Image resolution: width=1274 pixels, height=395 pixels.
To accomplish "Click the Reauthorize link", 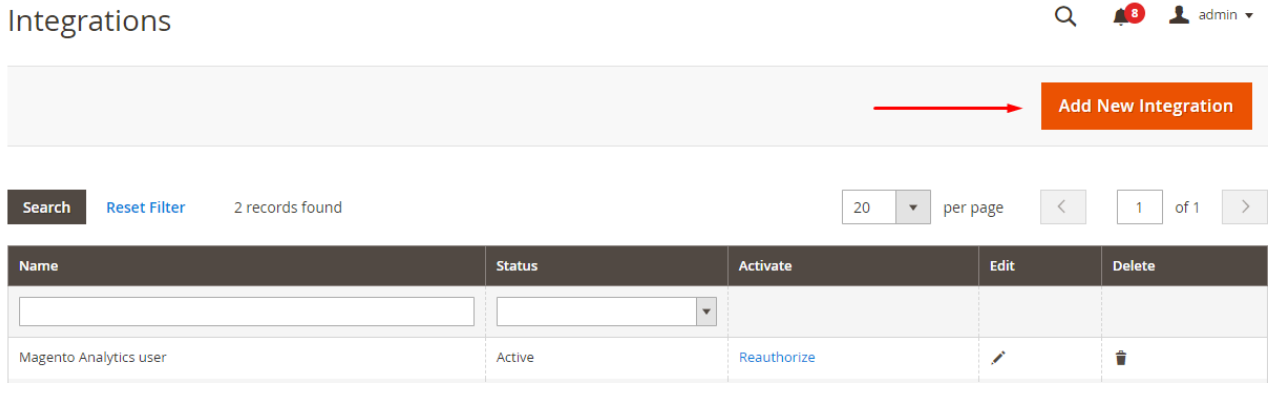I will pos(777,357).
